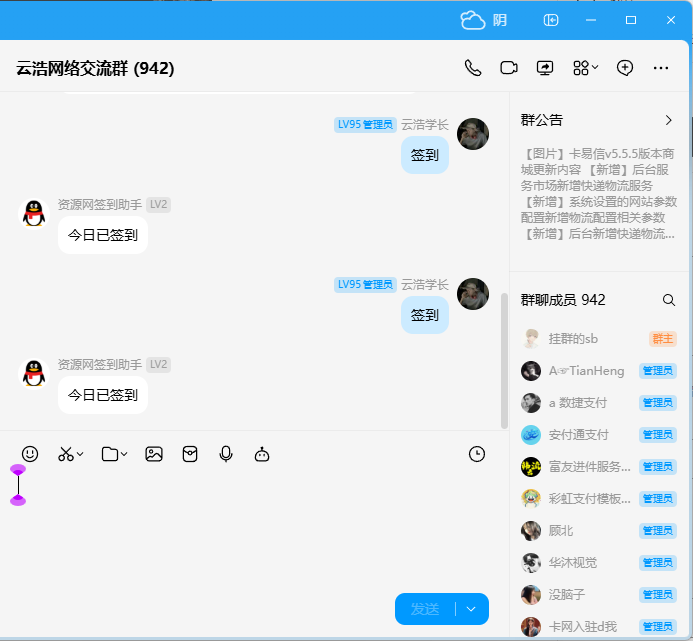This screenshot has width=693, height=641.
Task: Click the weather cloud icon in title bar
Action: (x=472, y=20)
